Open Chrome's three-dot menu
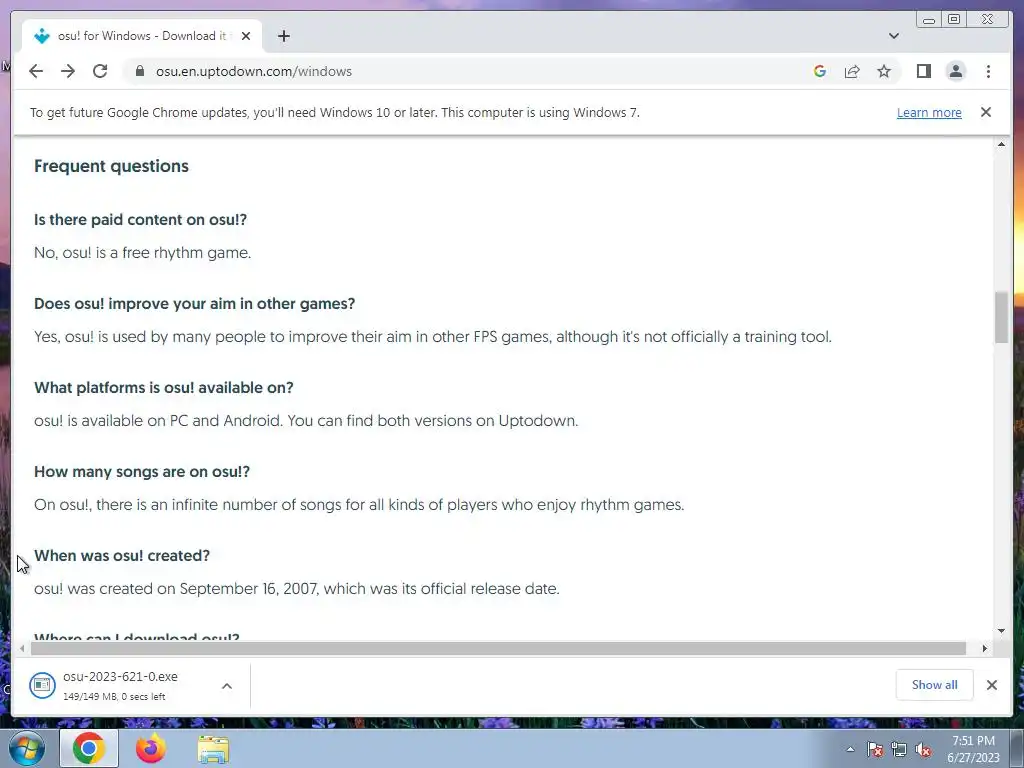Image resolution: width=1024 pixels, height=768 pixels. point(988,71)
